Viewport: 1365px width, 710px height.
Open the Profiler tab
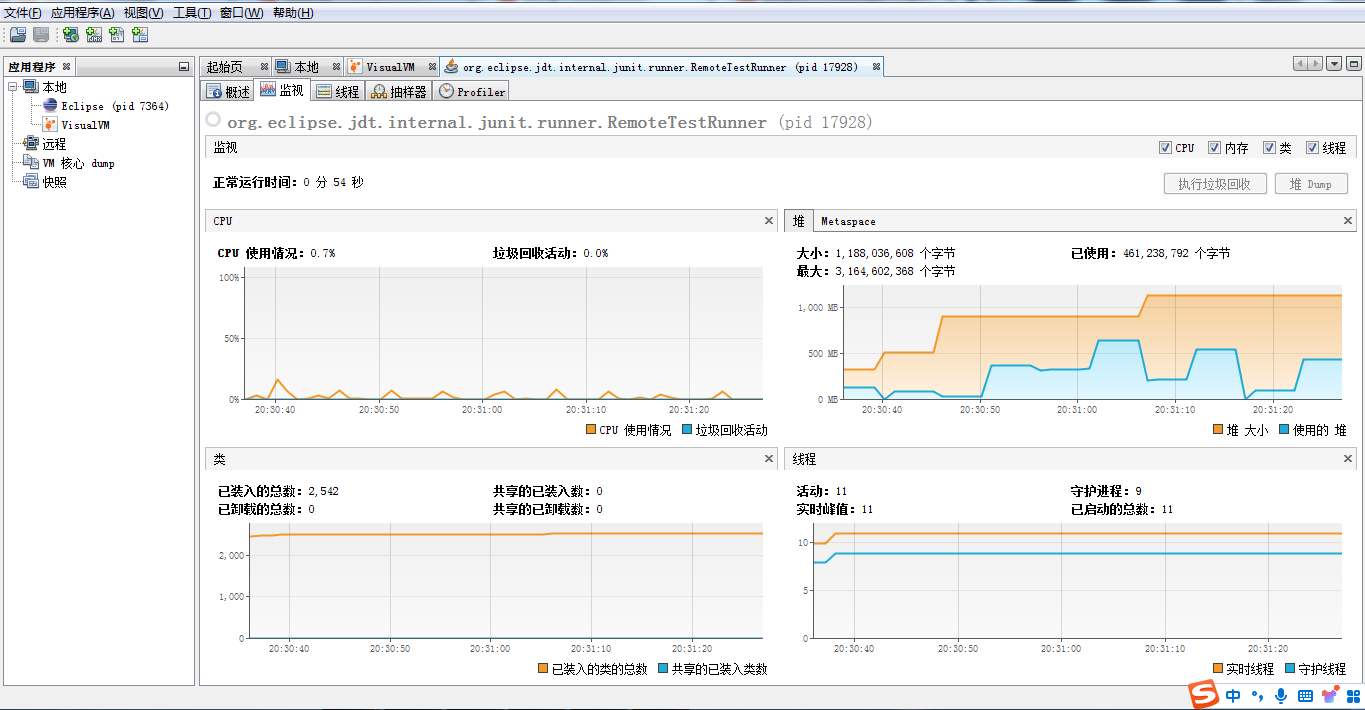pos(472,91)
